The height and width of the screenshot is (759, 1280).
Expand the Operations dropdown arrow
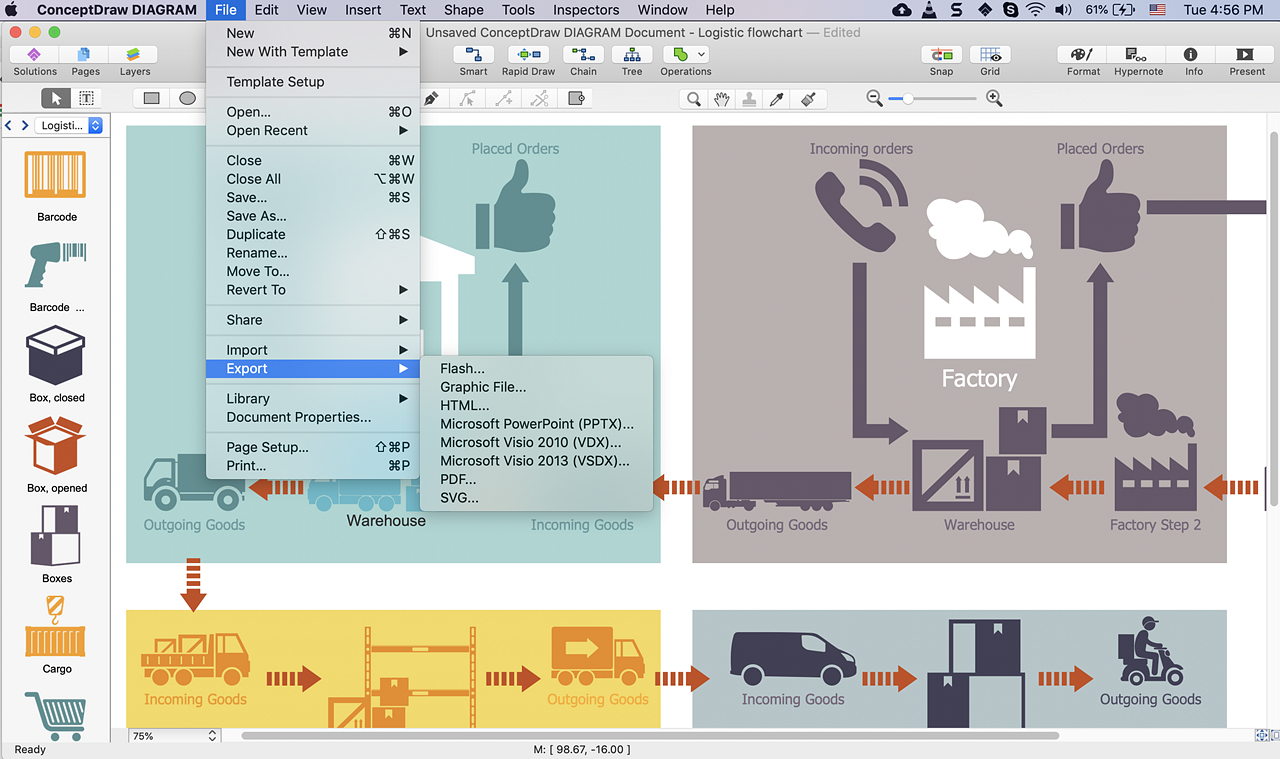pos(702,55)
